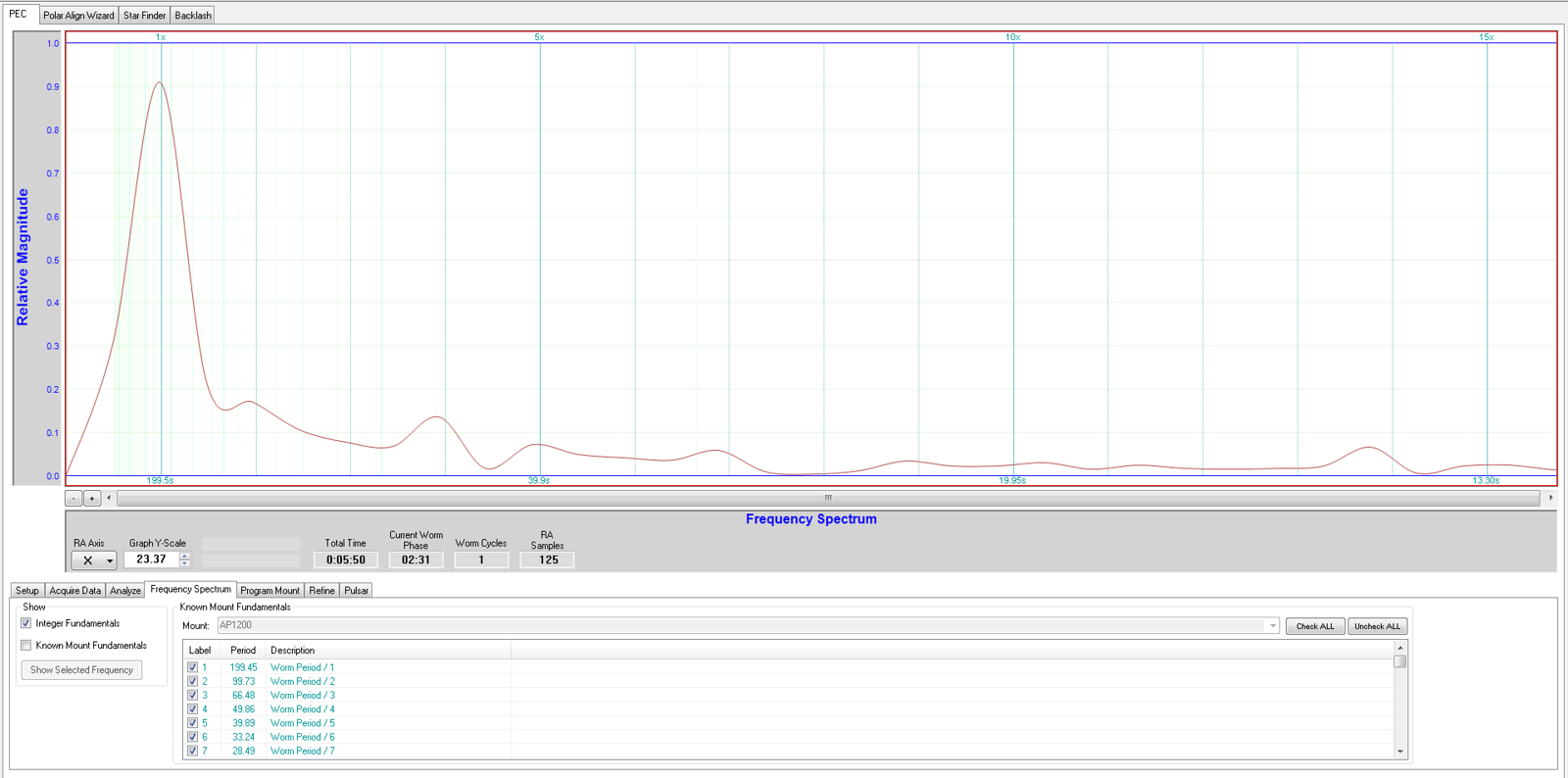Image resolution: width=1568 pixels, height=778 pixels.
Task: Open the Refine tab
Action: [321, 591]
